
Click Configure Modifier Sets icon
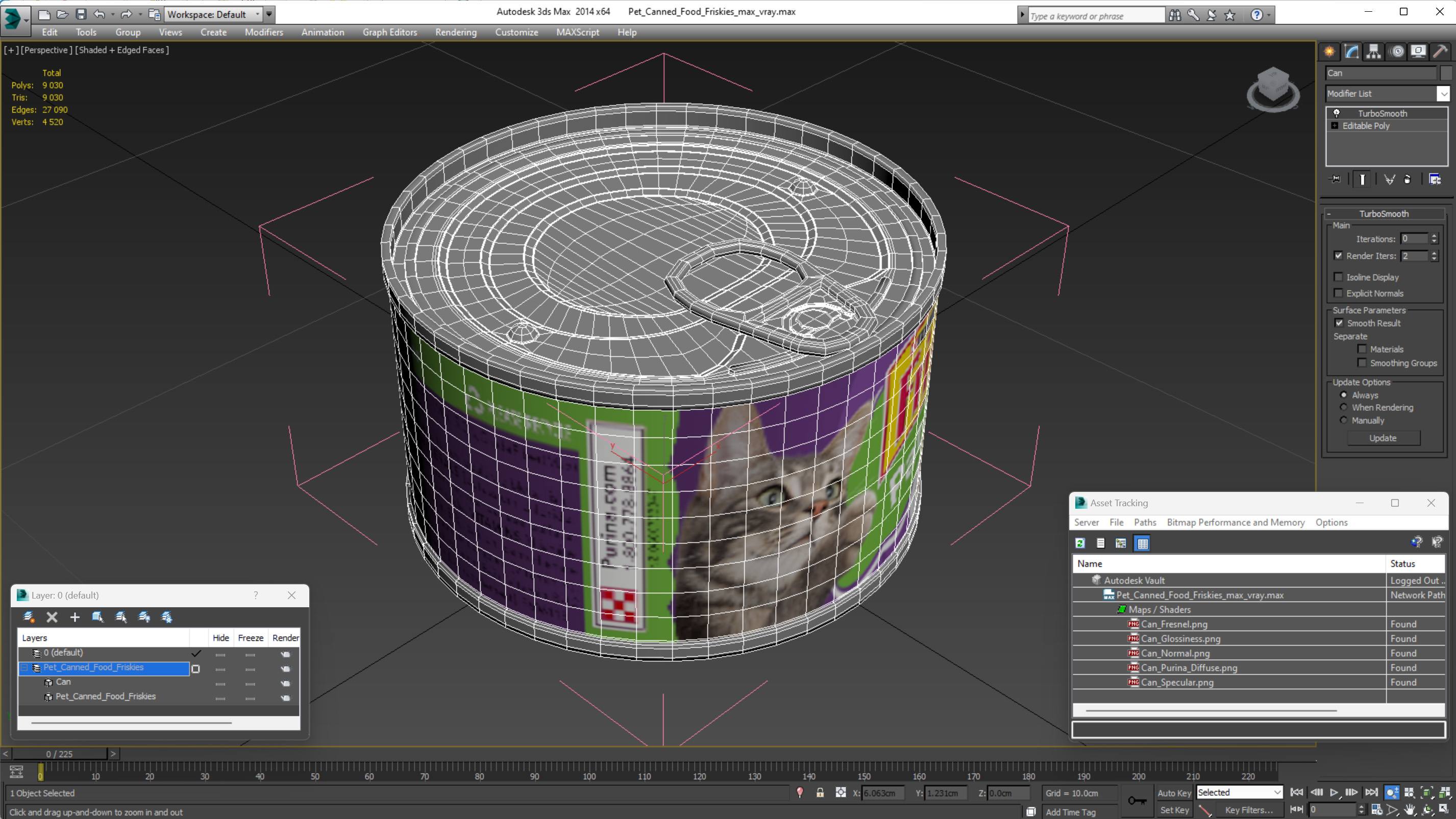pos(1435,179)
